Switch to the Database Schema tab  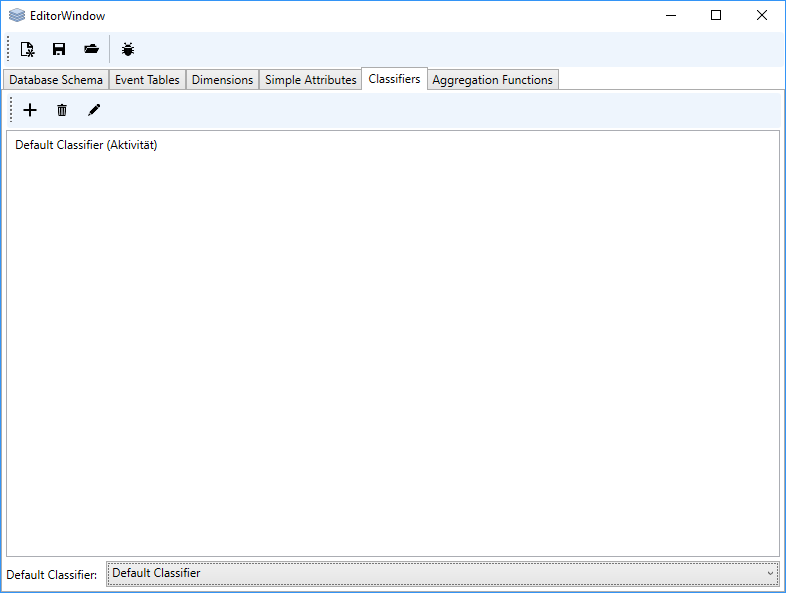[x=56, y=80]
